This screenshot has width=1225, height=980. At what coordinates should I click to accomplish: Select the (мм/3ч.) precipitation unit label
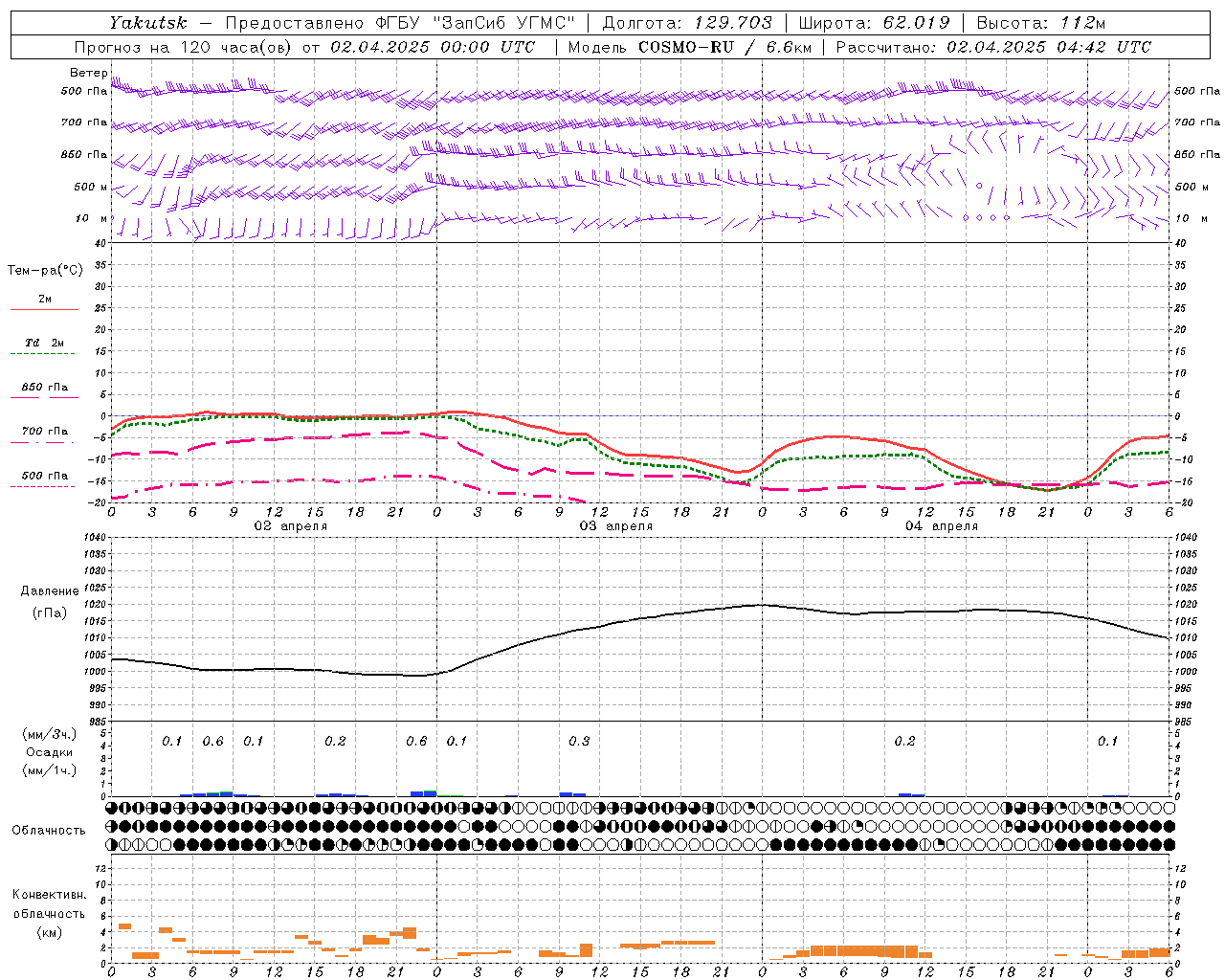coord(50,734)
